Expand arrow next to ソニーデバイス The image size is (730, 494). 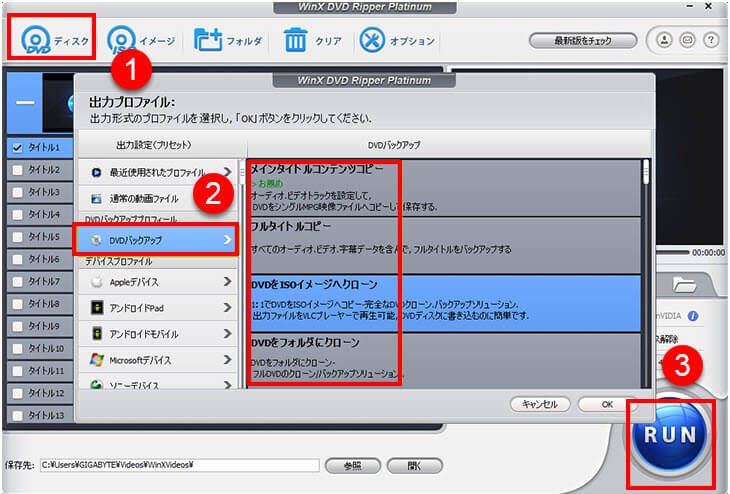[x=227, y=385]
